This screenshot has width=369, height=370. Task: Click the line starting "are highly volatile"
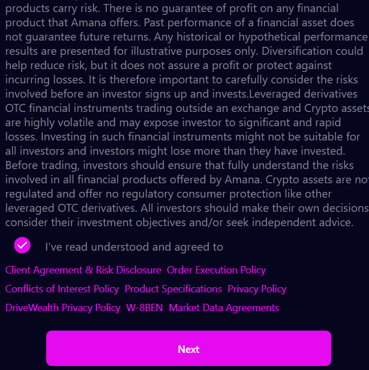coord(173,122)
